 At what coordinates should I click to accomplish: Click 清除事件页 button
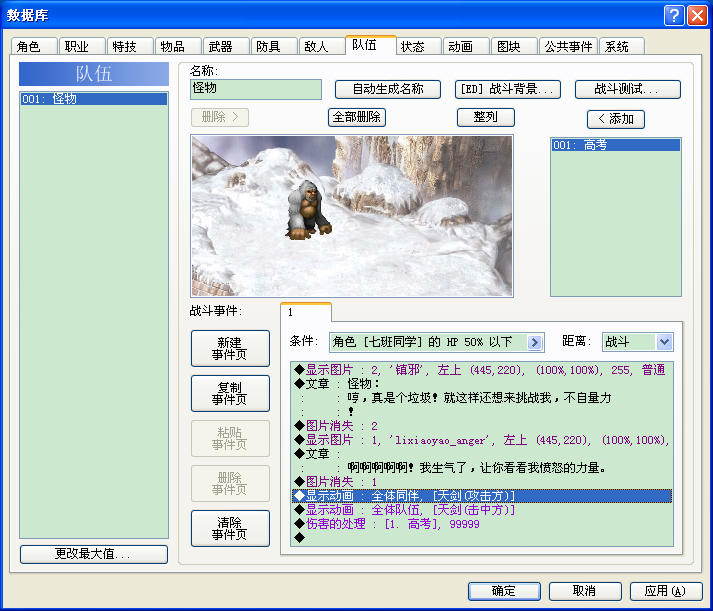click(230, 528)
